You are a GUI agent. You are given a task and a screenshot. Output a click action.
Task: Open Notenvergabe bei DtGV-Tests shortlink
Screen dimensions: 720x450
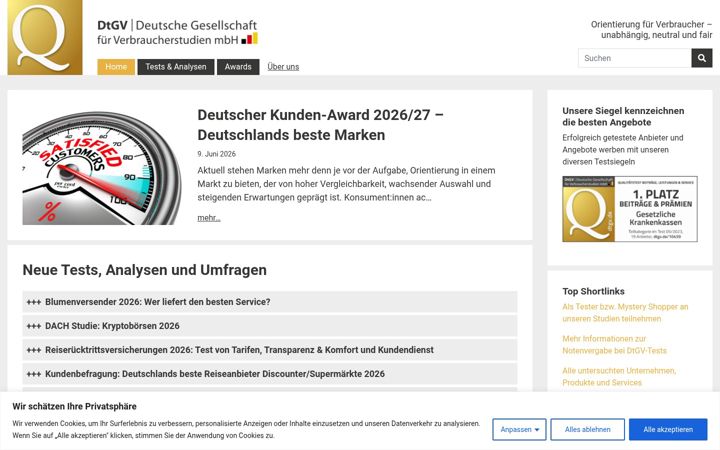tap(614, 344)
